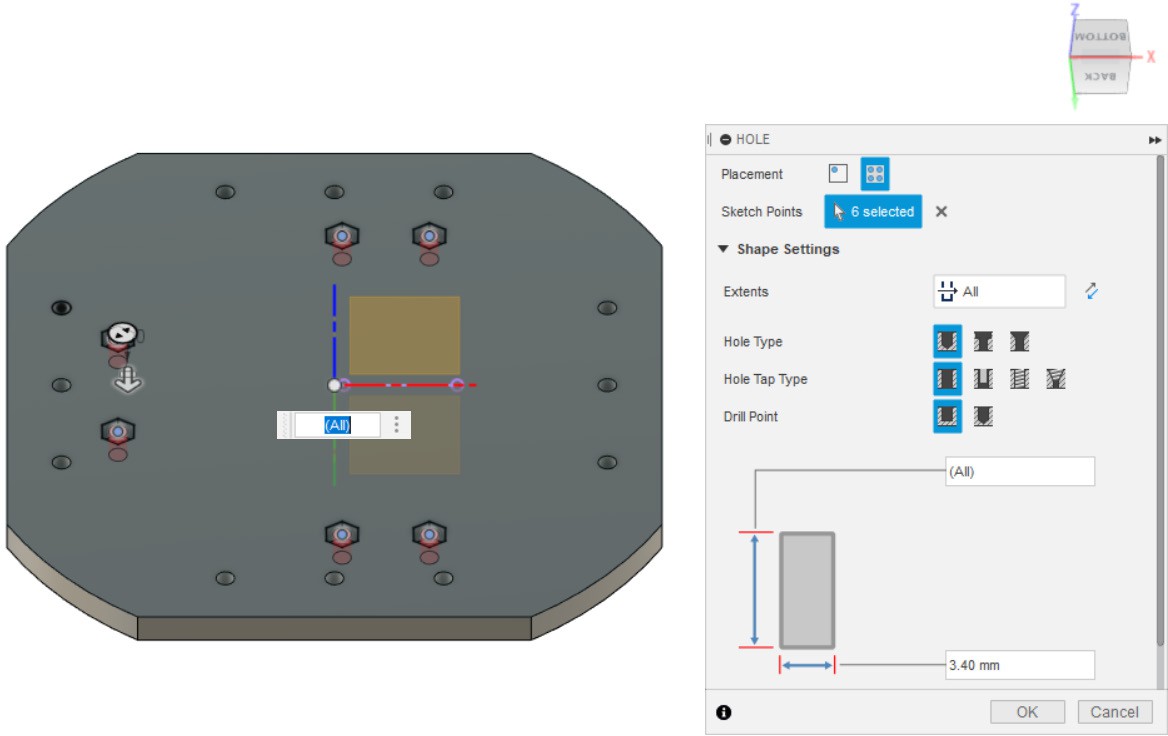
Task: Select the multiple holes from sketch placement
Action: click(x=875, y=174)
